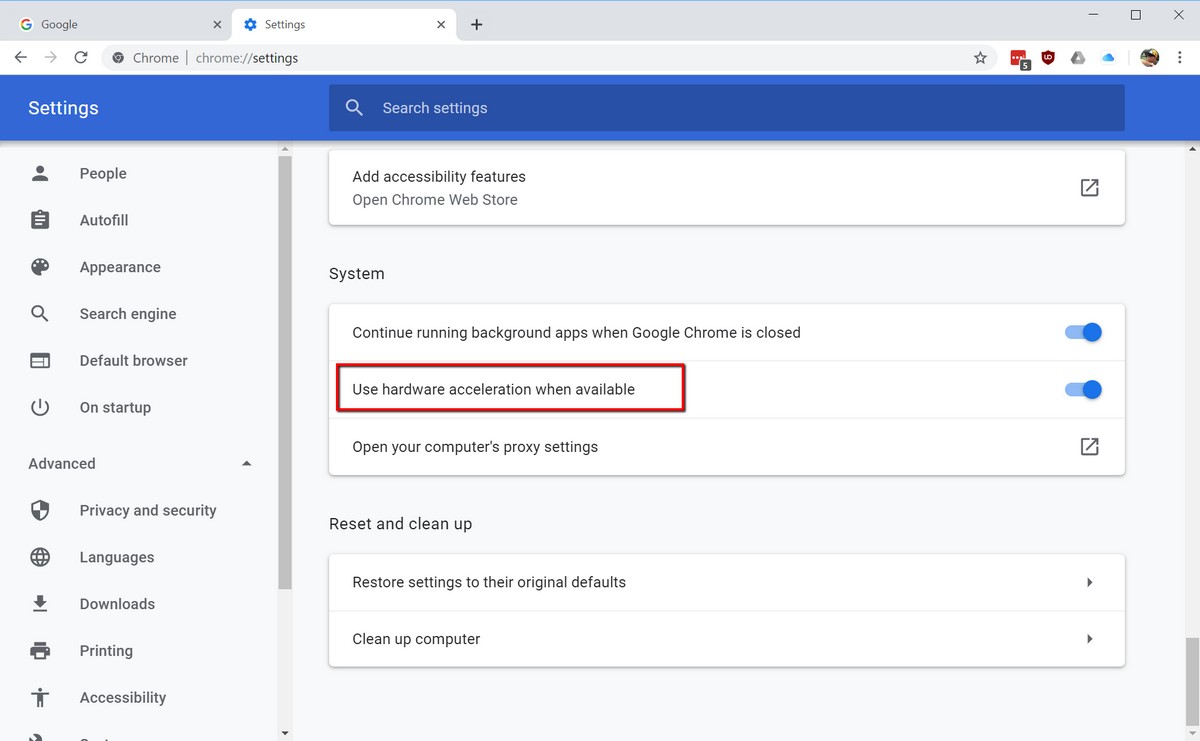Screen dimensions: 1200x741
Task: Click the bookmark star icon in address bar
Action: 980,58
